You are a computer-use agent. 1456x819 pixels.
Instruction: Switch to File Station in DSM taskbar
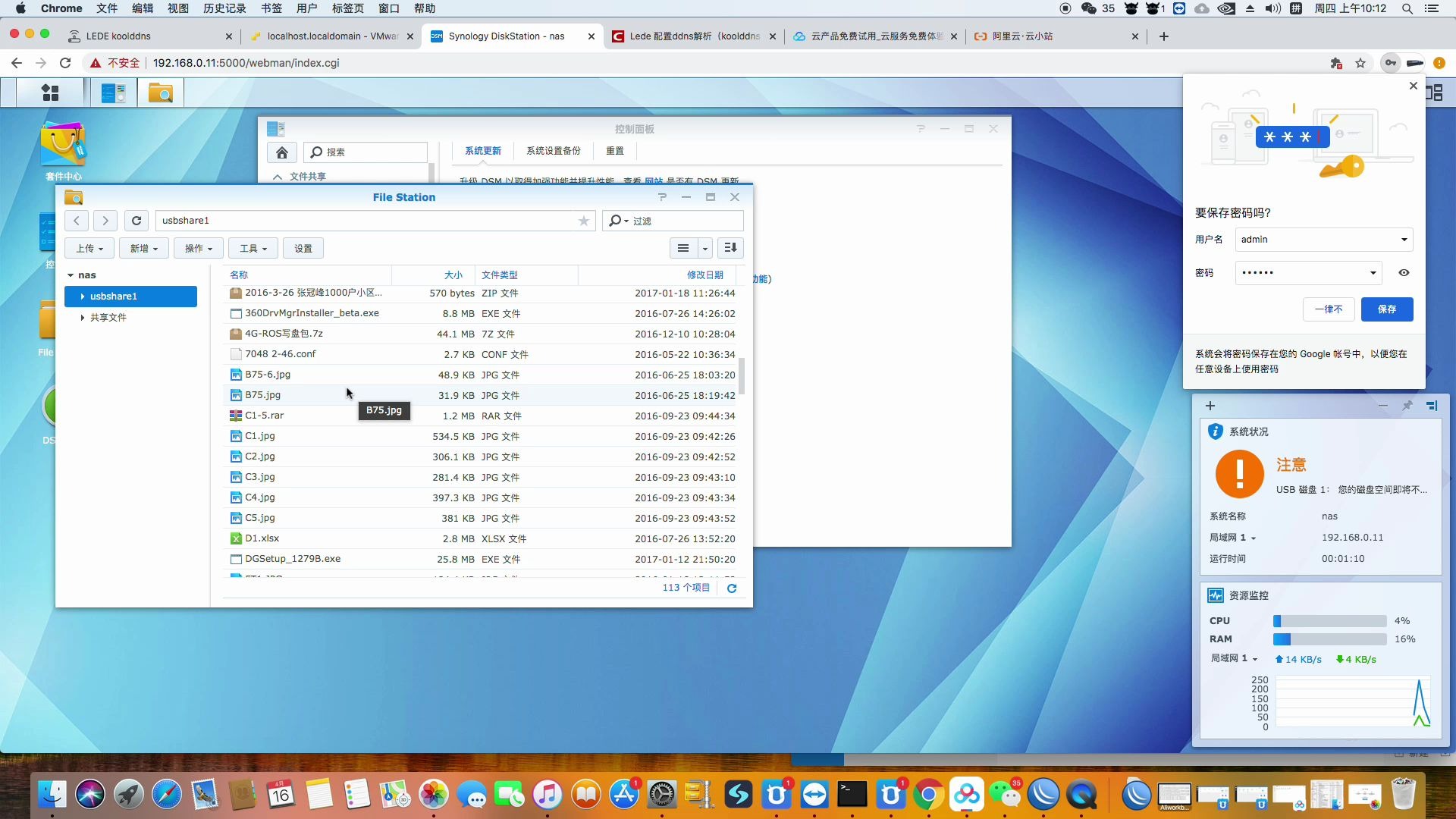160,93
